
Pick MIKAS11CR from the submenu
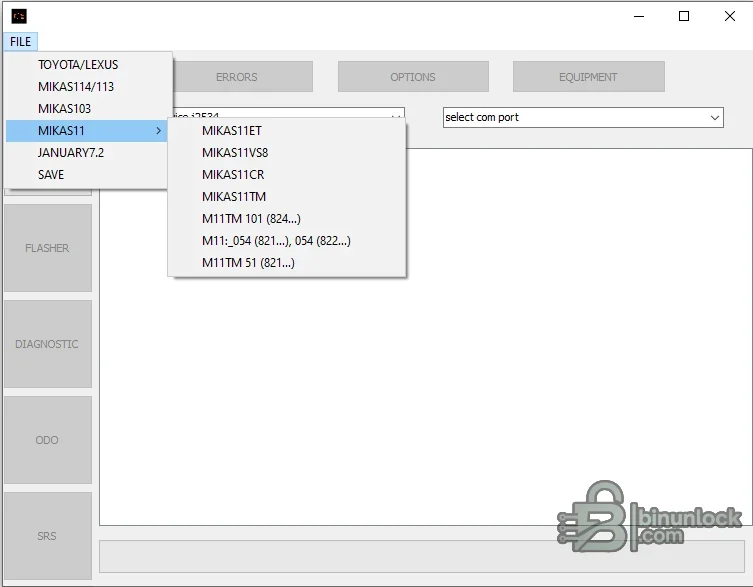pyautogui.click(x=287, y=175)
